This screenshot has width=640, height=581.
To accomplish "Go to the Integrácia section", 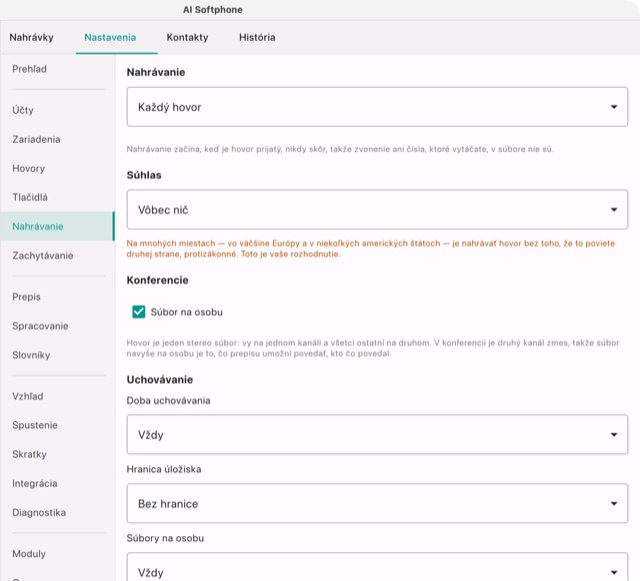I will pos(57,483).
